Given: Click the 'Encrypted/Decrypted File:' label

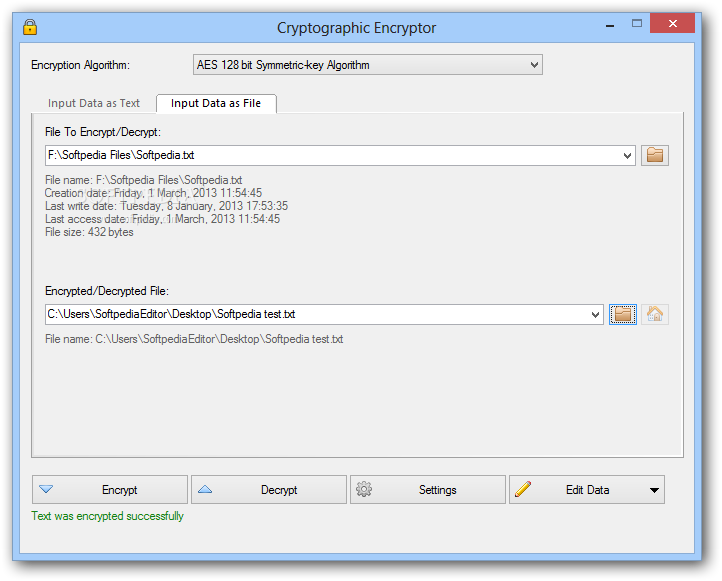Looking at the screenshot, I should tap(107, 291).
